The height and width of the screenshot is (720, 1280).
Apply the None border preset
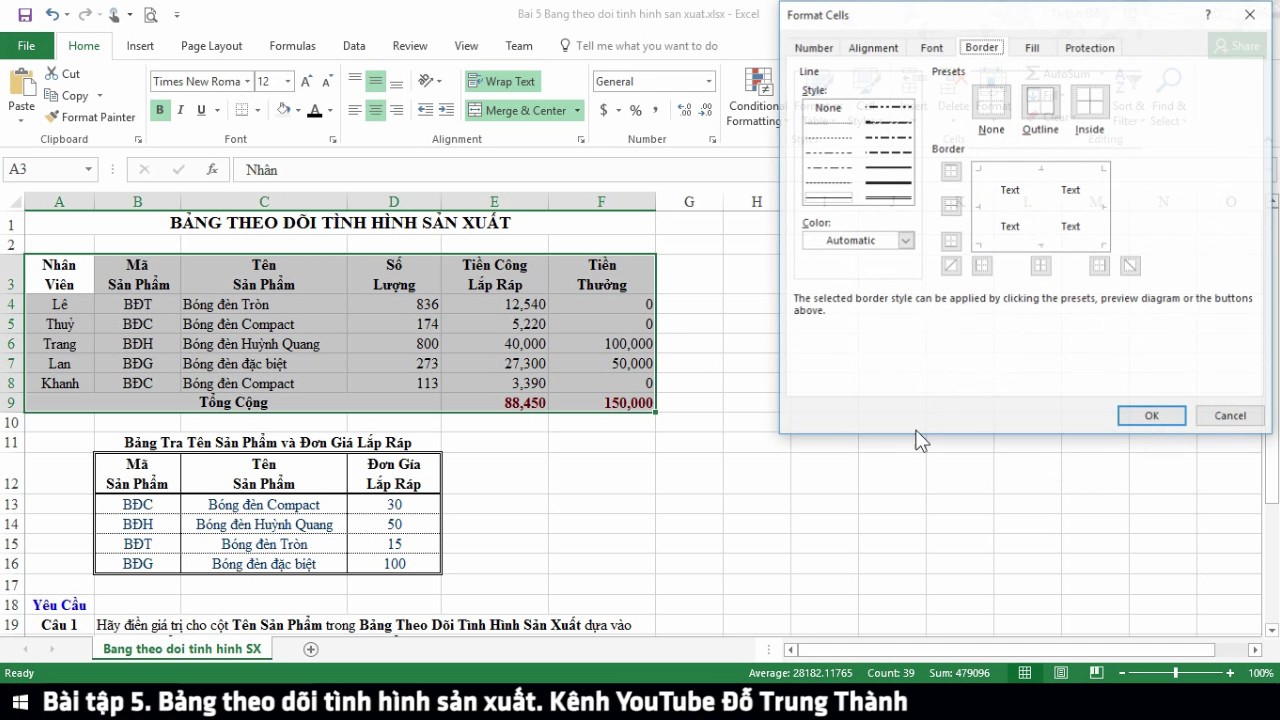coord(991,102)
